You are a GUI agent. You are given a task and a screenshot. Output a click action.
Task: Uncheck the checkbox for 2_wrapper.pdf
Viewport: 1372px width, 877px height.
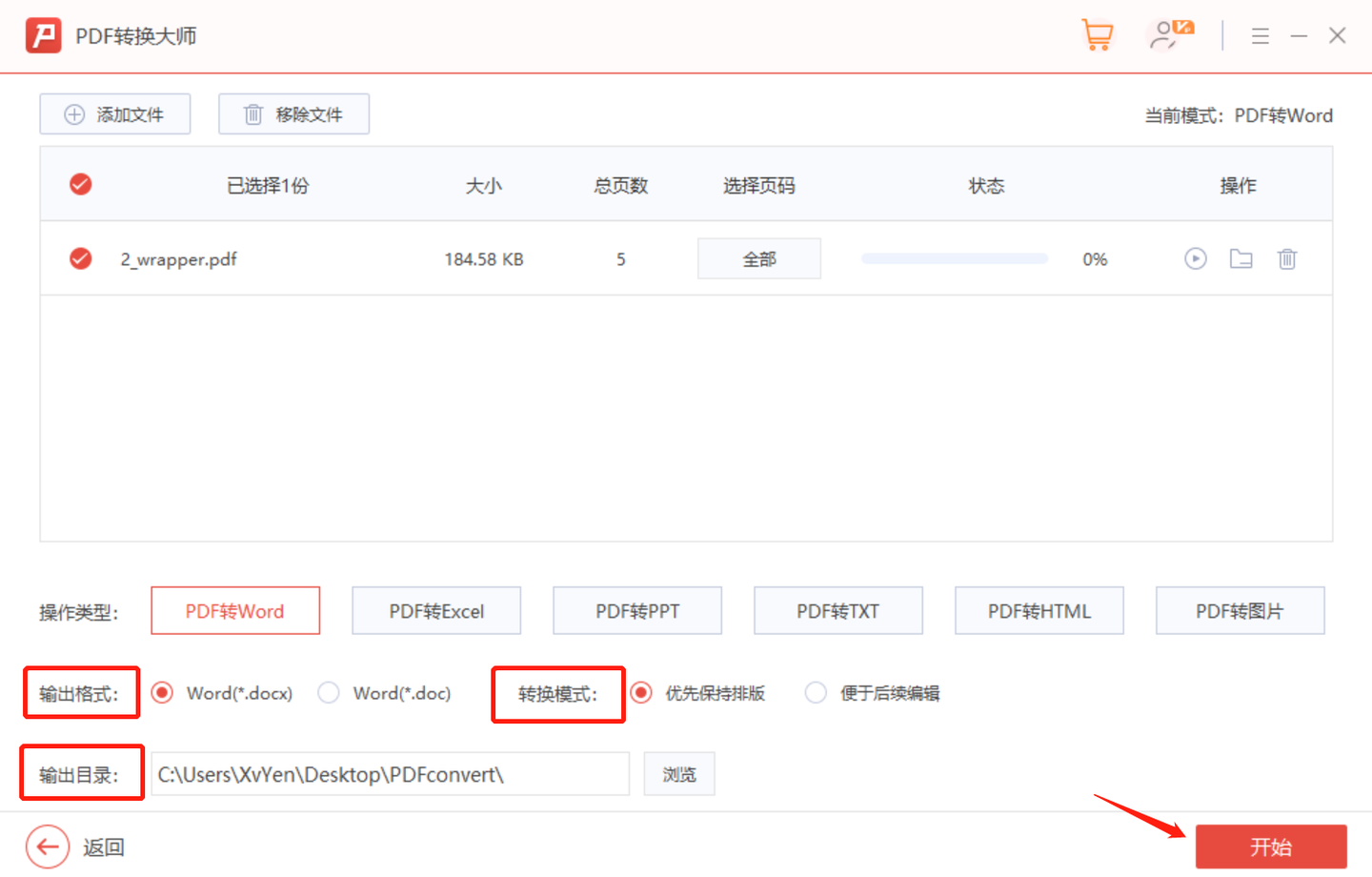pyautogui.click(x=80, y=258)
